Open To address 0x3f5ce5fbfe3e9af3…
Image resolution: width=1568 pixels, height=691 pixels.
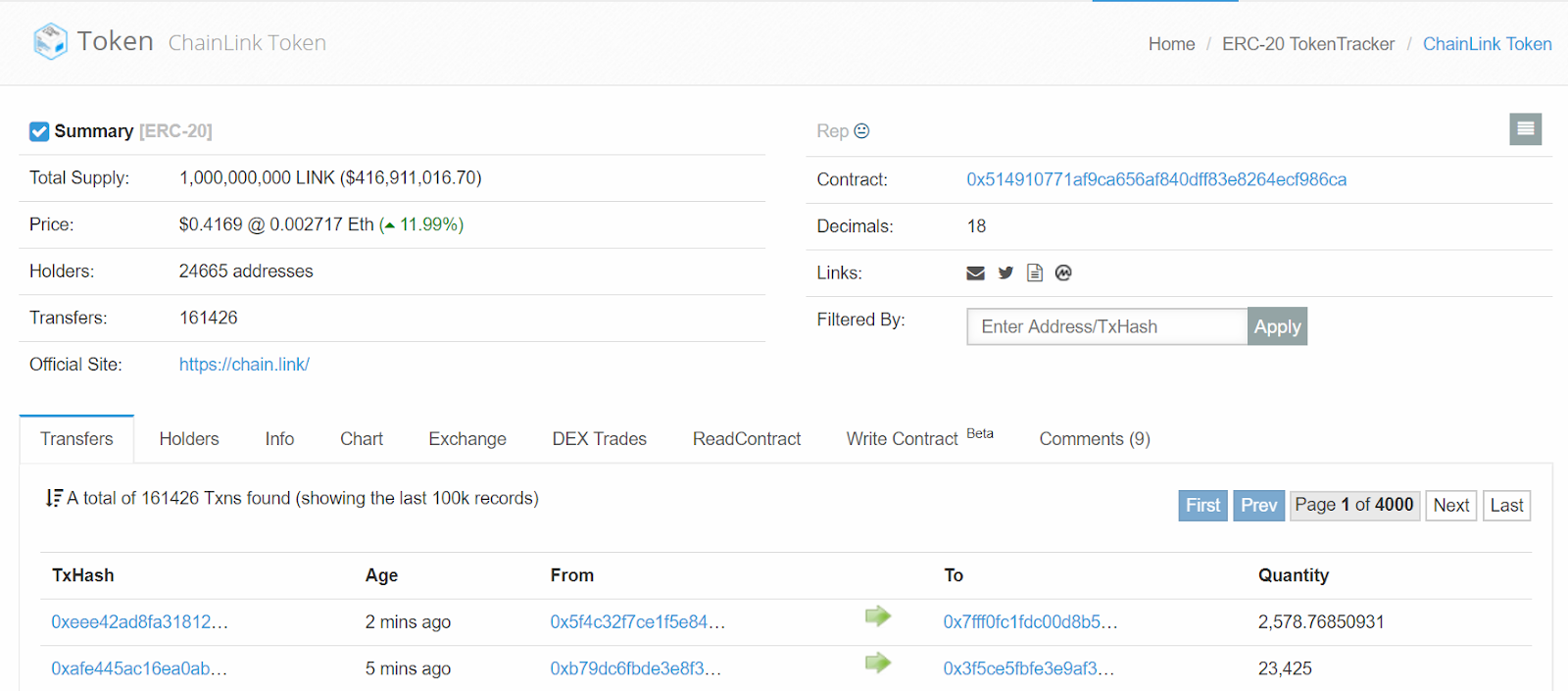[1028, 668]
